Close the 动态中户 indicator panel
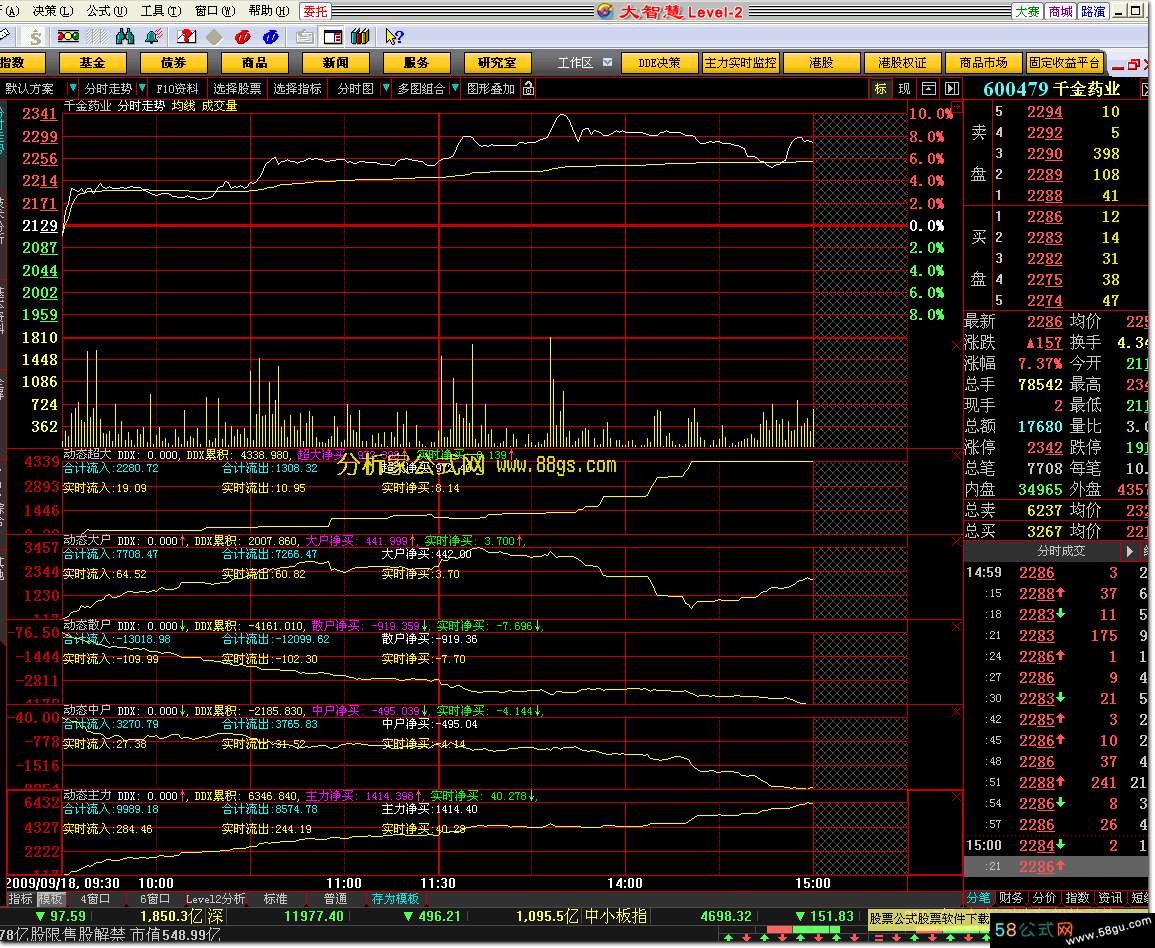The image size is (1155, 948). tap(956, 712)
